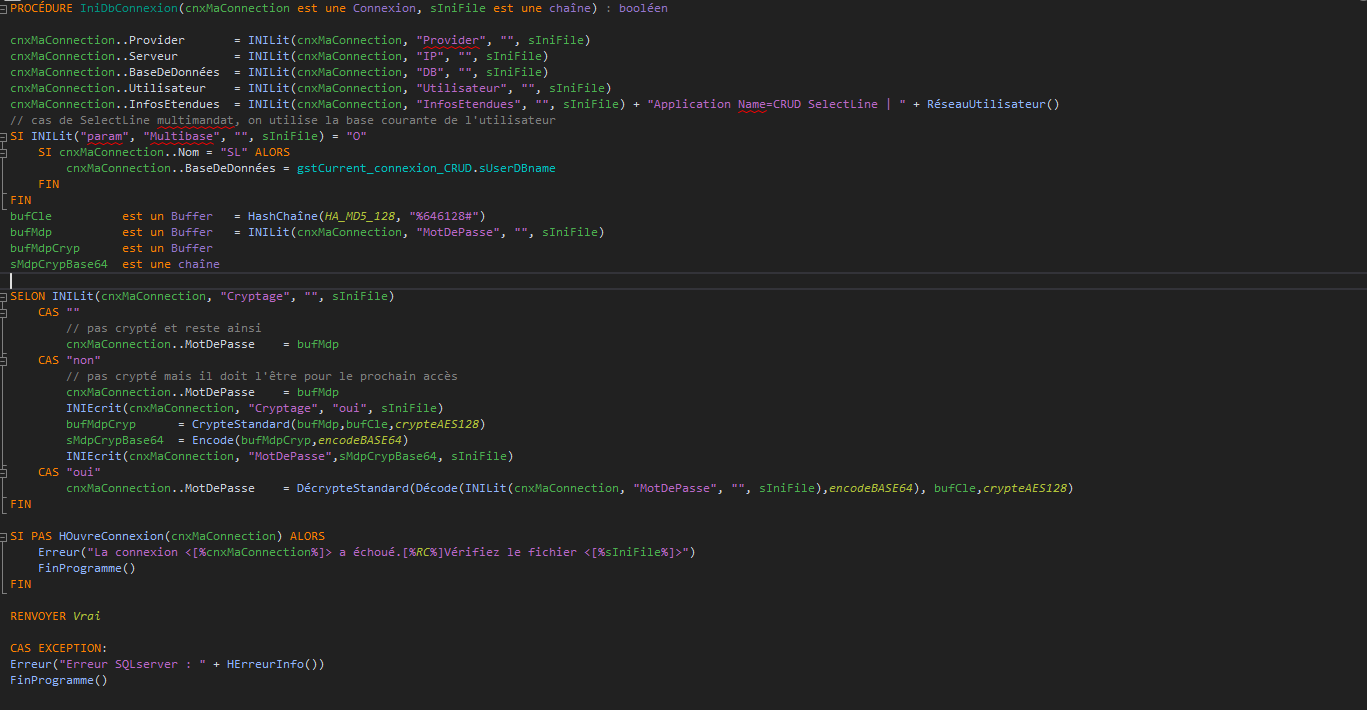Click the DécrypteStandard function name

tap(353, 488)
